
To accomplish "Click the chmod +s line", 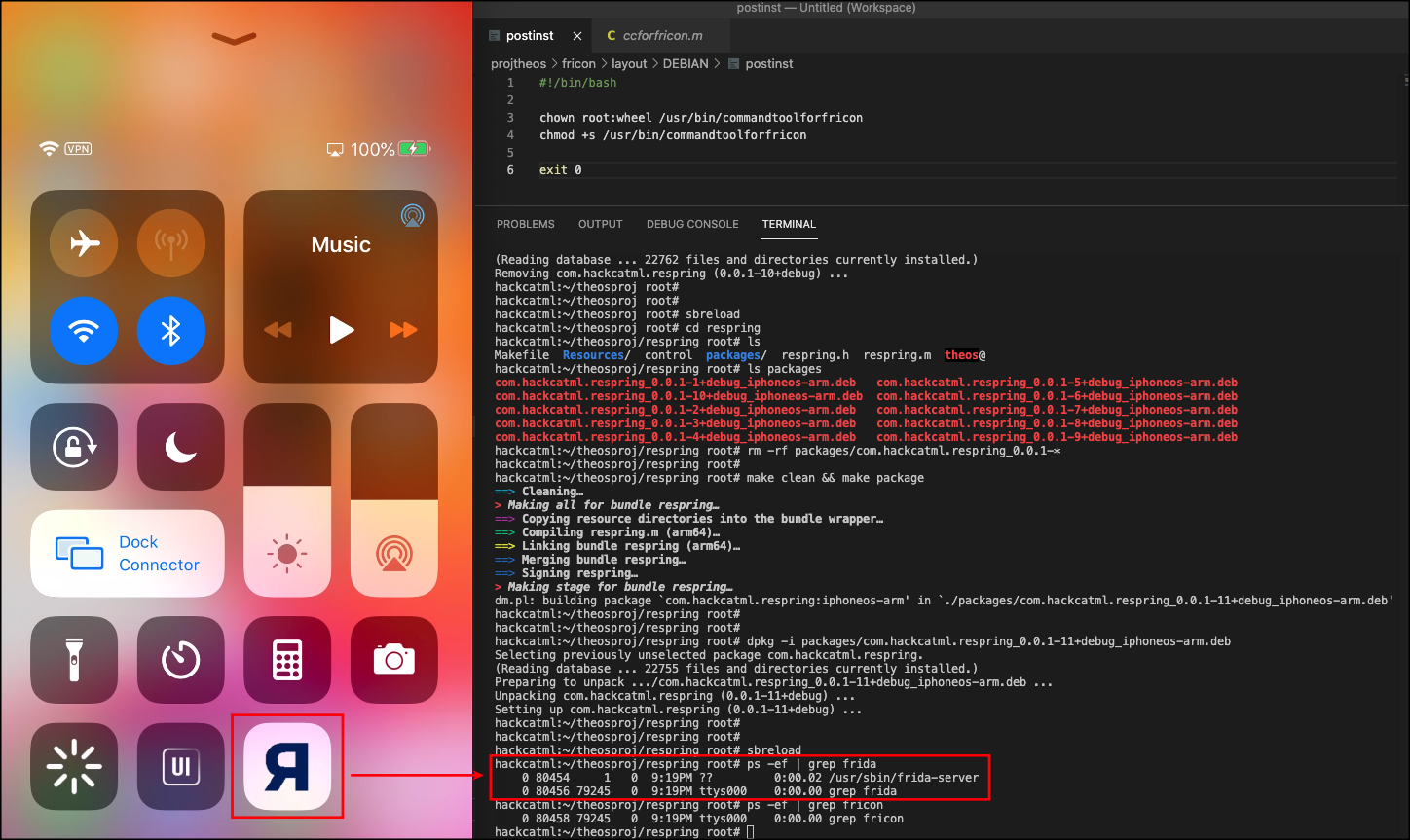I will (x=673, y=135).
